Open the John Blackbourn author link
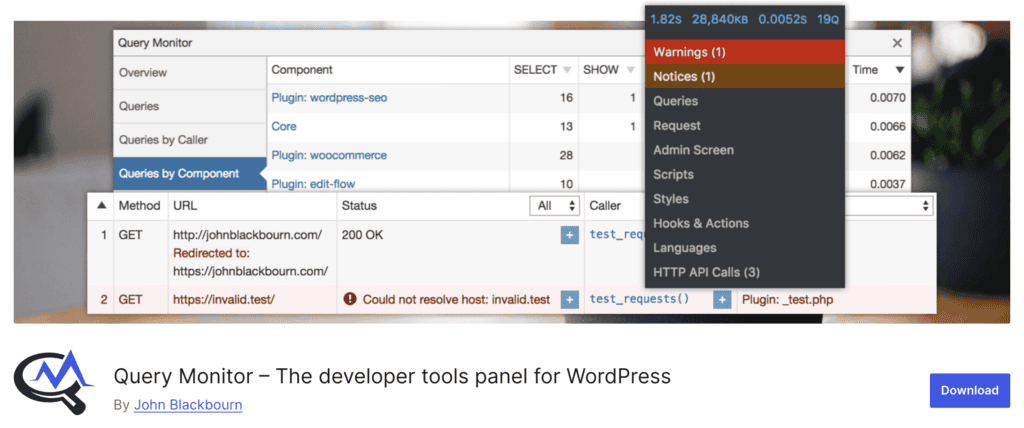The height and width of the screenshot is (428, 1024). tap(188, 405)
